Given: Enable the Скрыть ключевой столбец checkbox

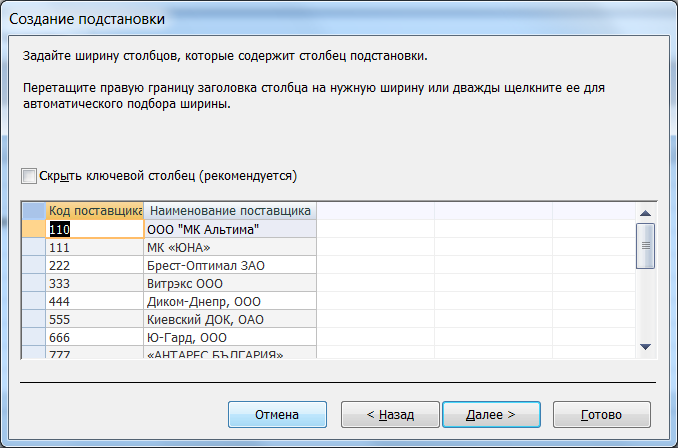Looking at the screenshot, I should click(x=29, y=176).
